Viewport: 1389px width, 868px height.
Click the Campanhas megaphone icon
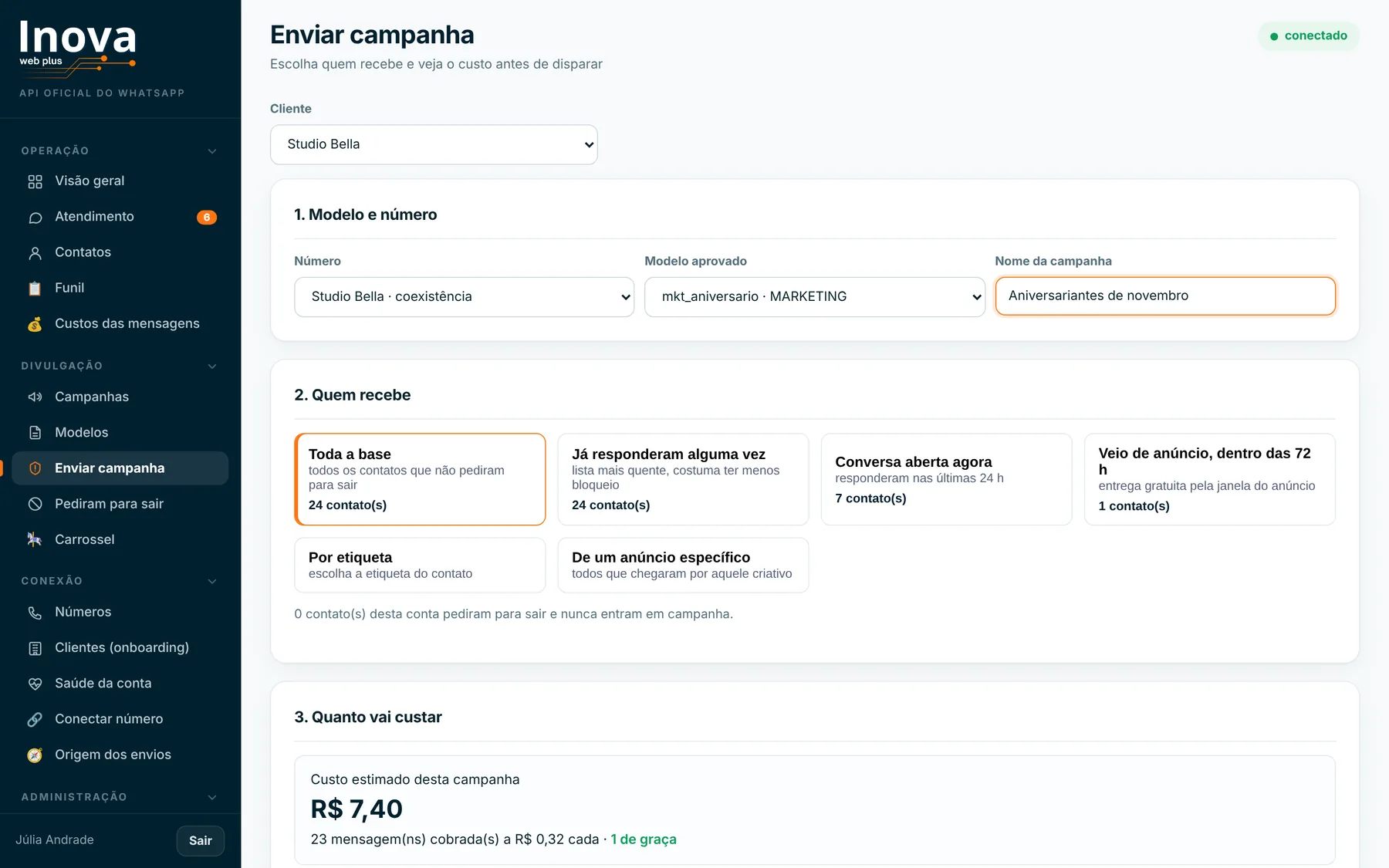pyautogui.click(x=35, y=397)
